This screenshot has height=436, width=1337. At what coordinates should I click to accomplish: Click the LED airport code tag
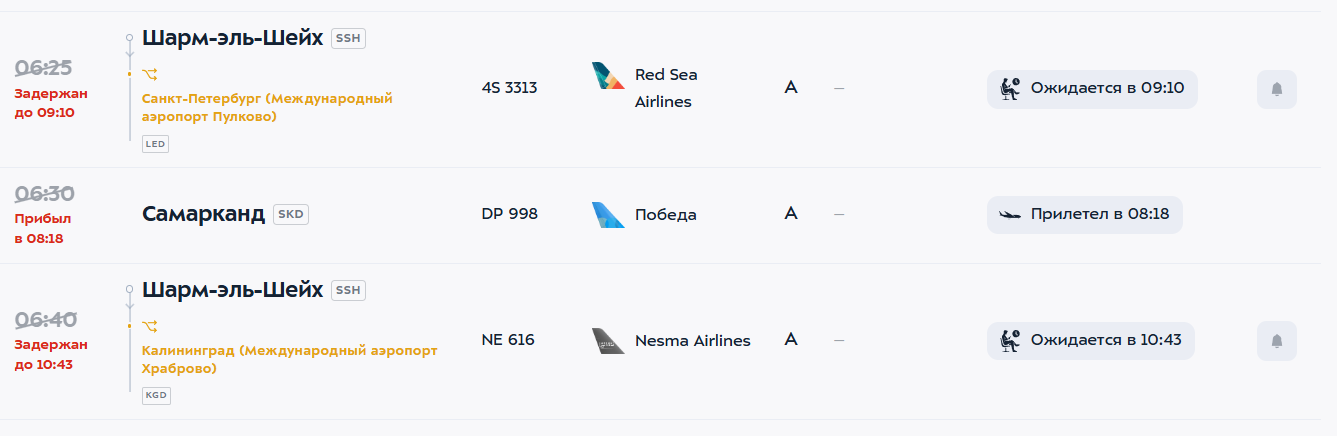tap(155, 144)
